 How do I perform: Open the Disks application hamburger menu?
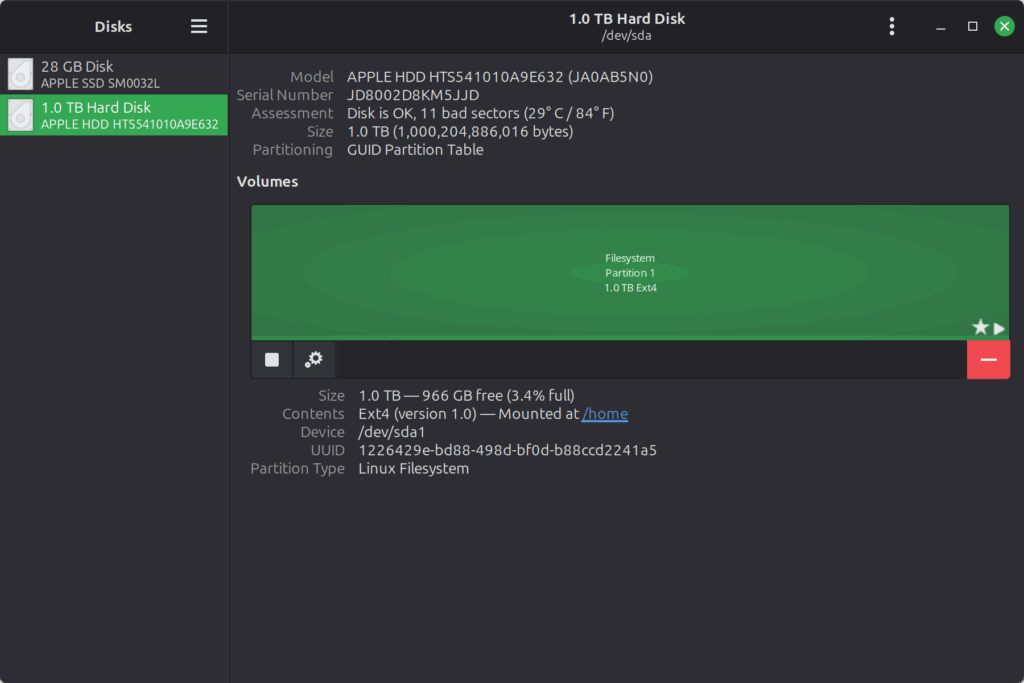click(199, 27)
